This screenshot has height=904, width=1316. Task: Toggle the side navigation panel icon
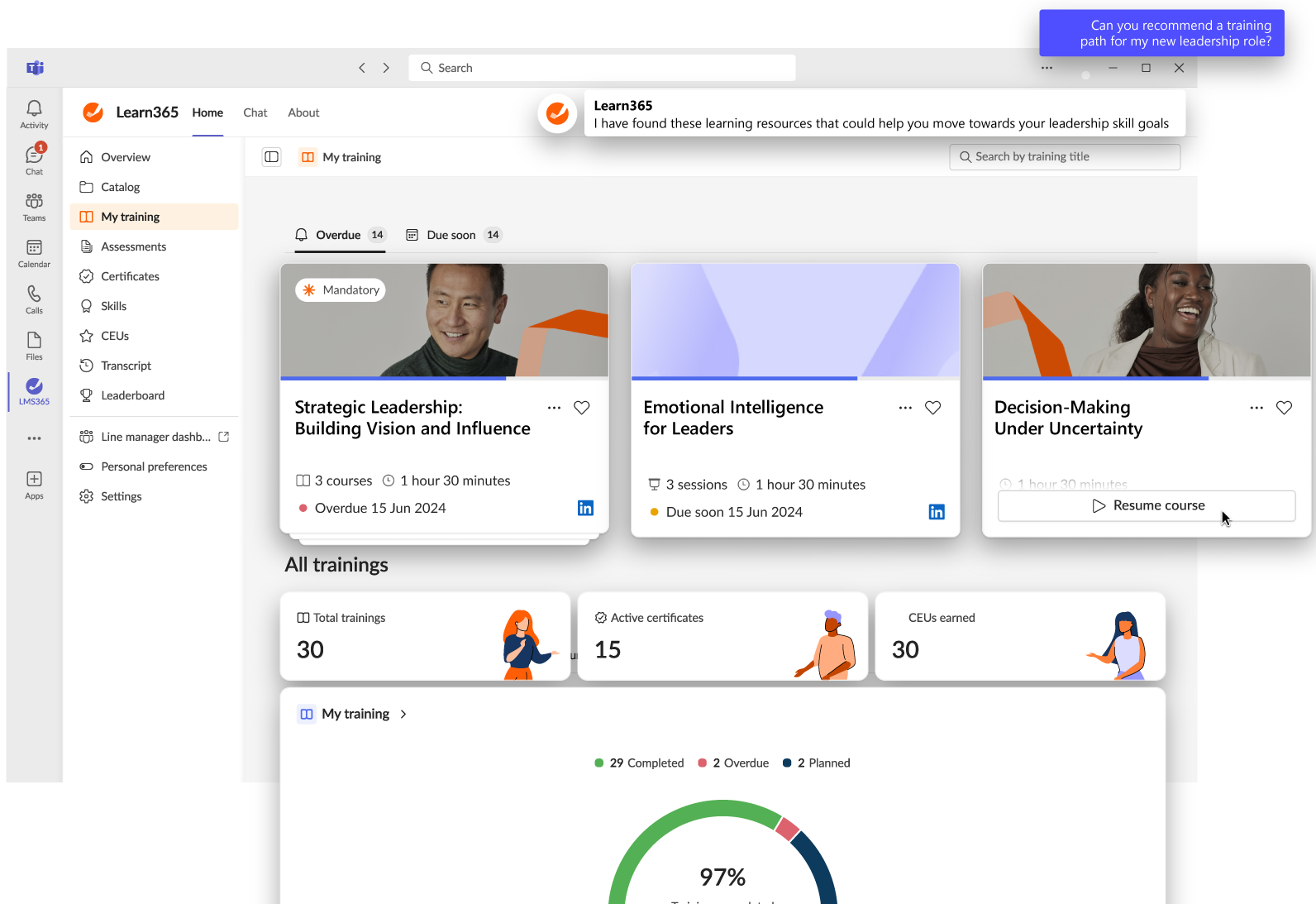[271, 157]
